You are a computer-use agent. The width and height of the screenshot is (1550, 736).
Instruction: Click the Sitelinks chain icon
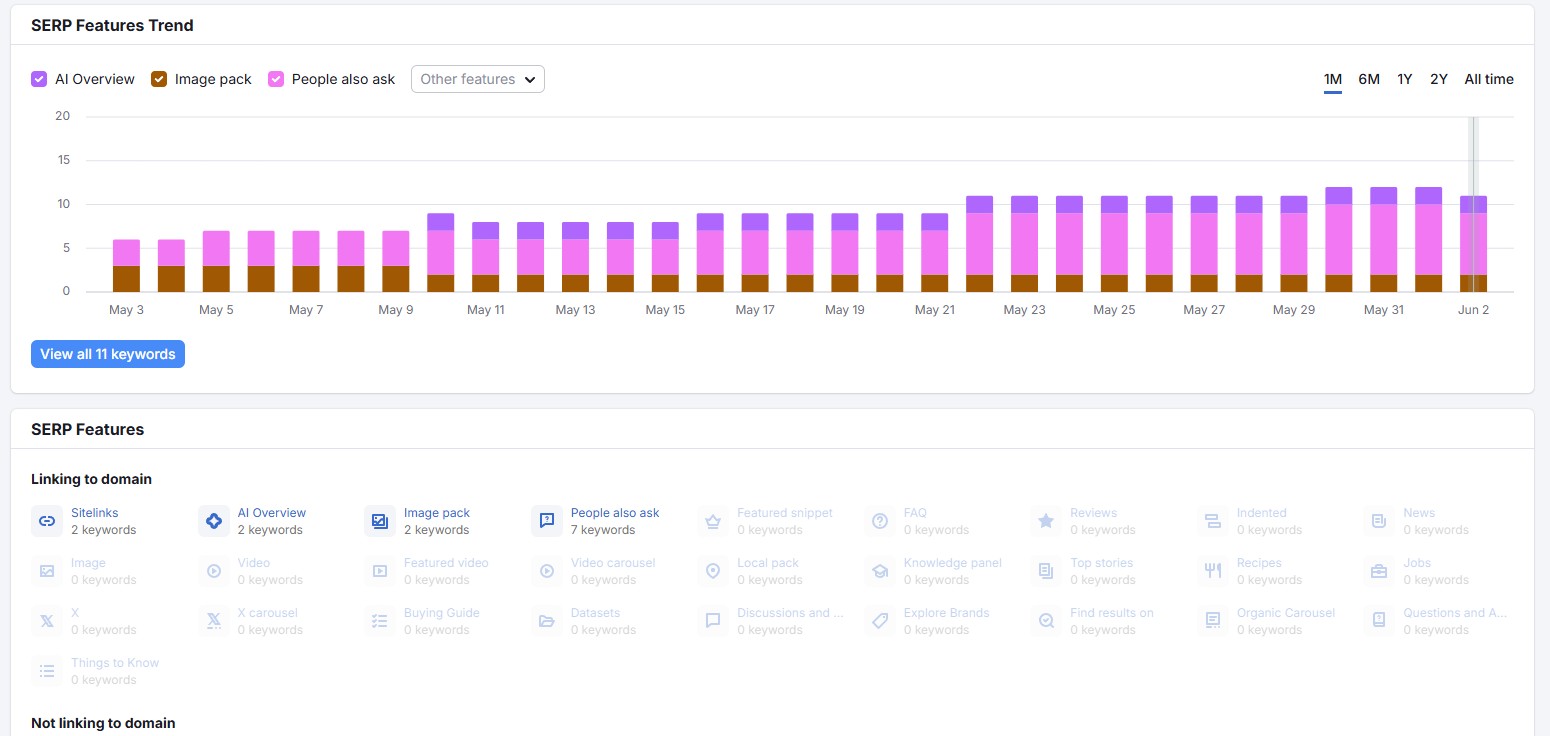[47, 521]
